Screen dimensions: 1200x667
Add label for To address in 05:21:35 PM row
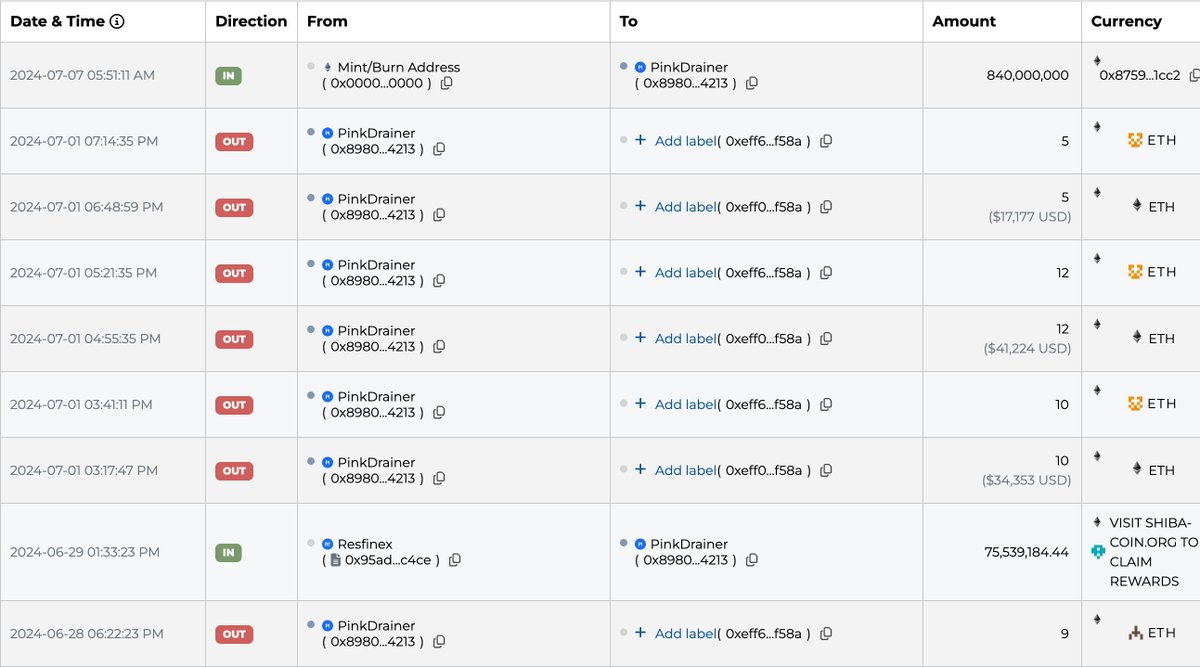tap(685, 273)
